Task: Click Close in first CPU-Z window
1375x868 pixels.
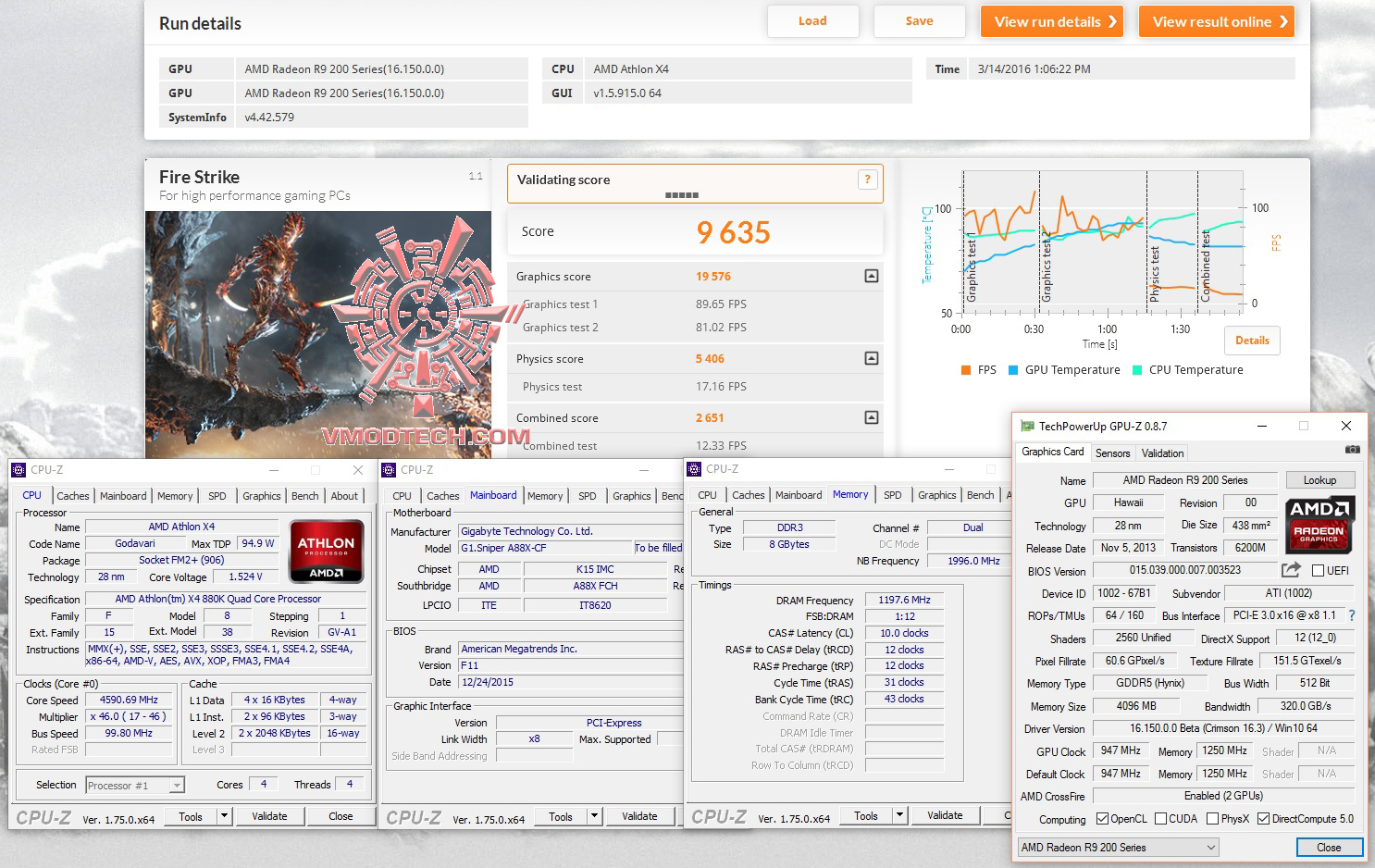Action: (341, 816)
